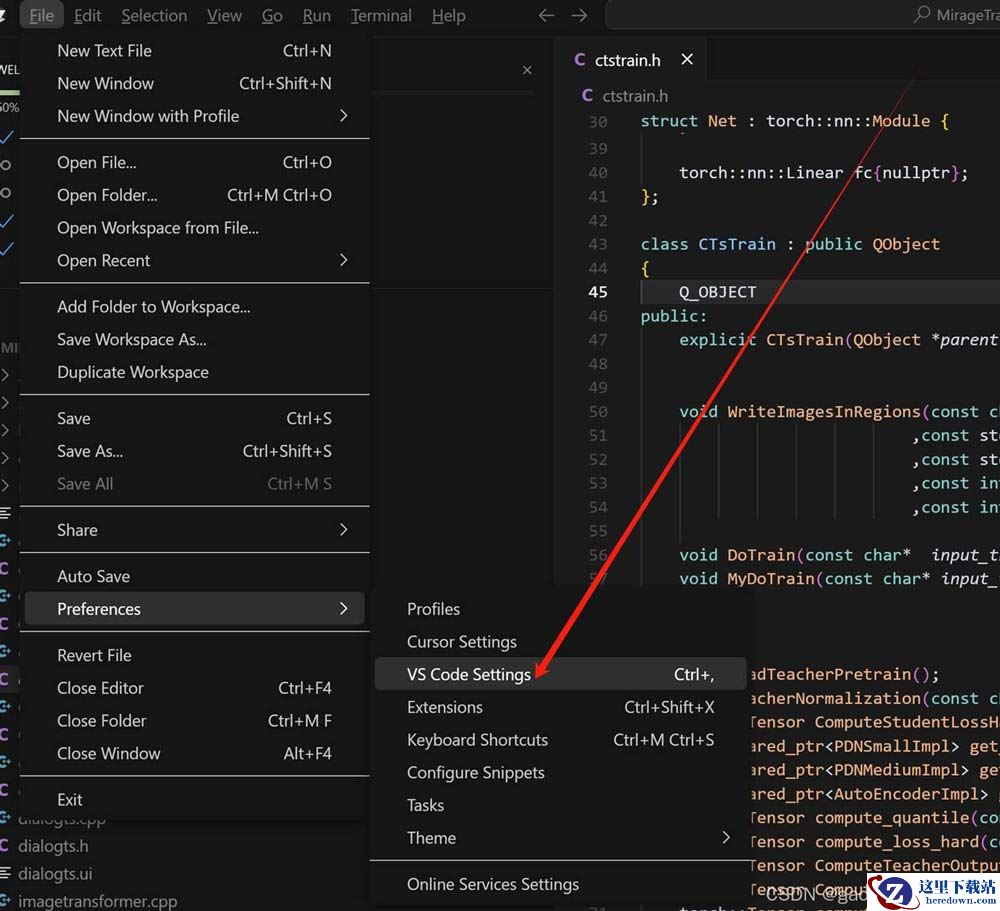
Task: Choose Duplicate Workspace
Action: point(195,372)
